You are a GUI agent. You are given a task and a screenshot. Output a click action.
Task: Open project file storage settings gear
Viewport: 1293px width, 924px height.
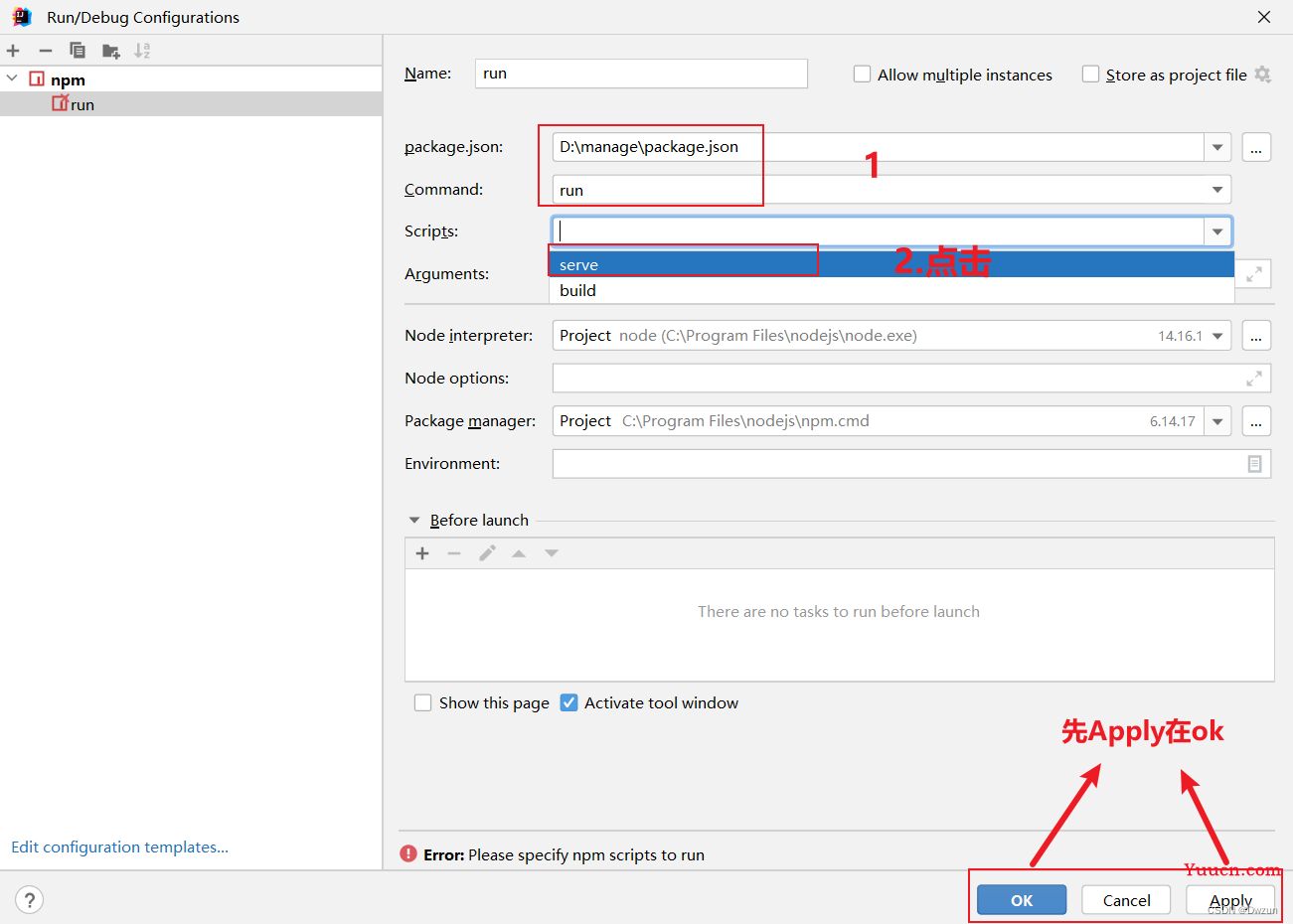[1262, 75]
